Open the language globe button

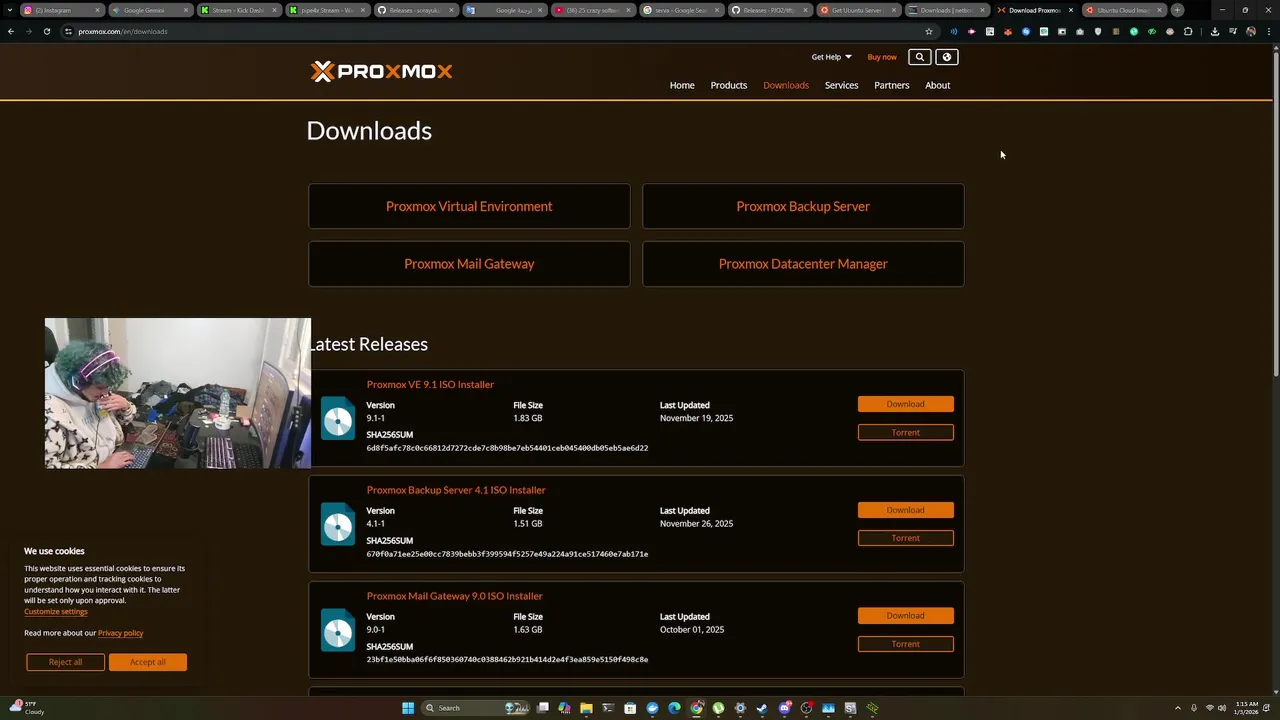point(947,57)
